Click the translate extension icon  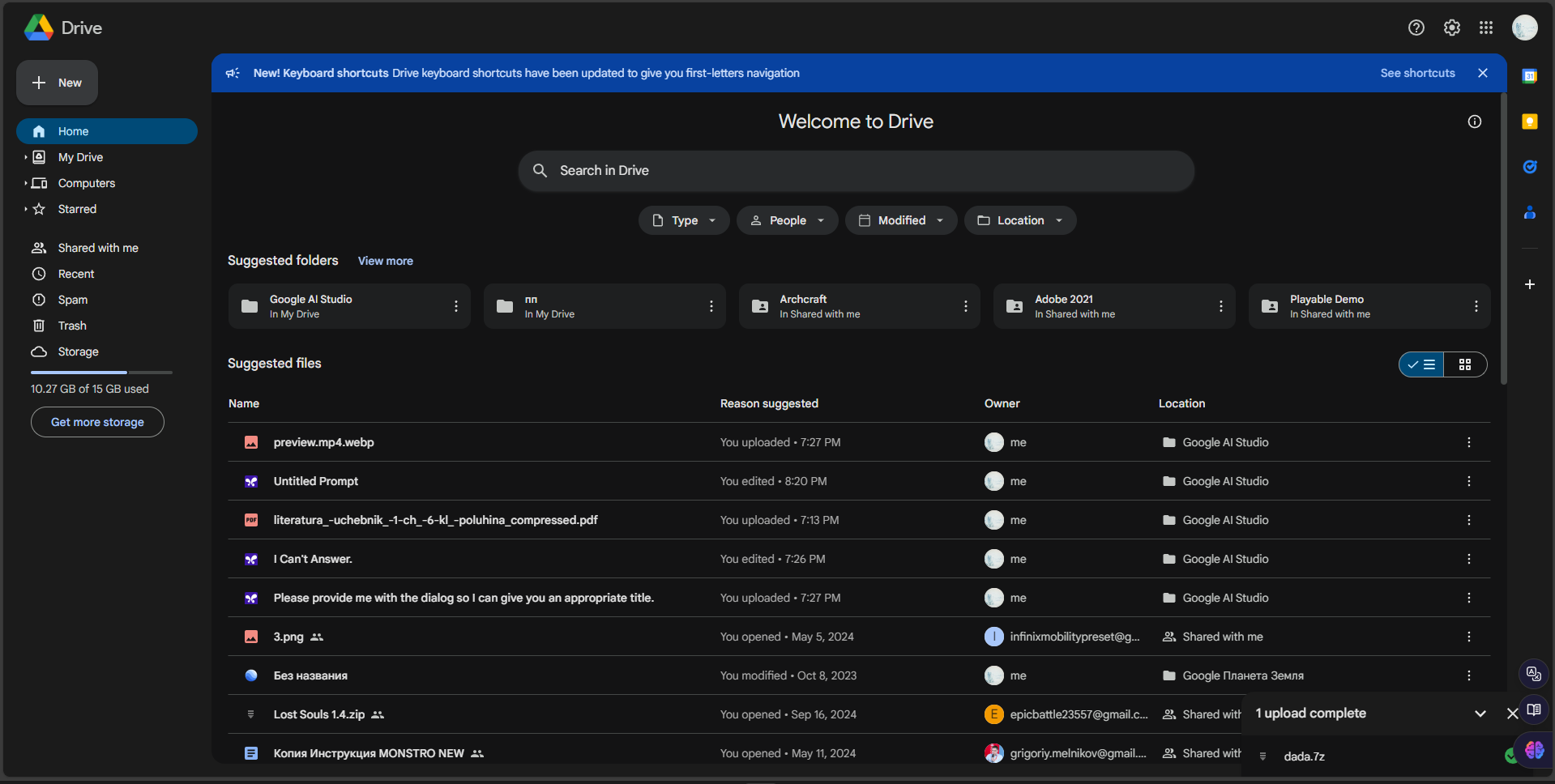click(1533, 673)
